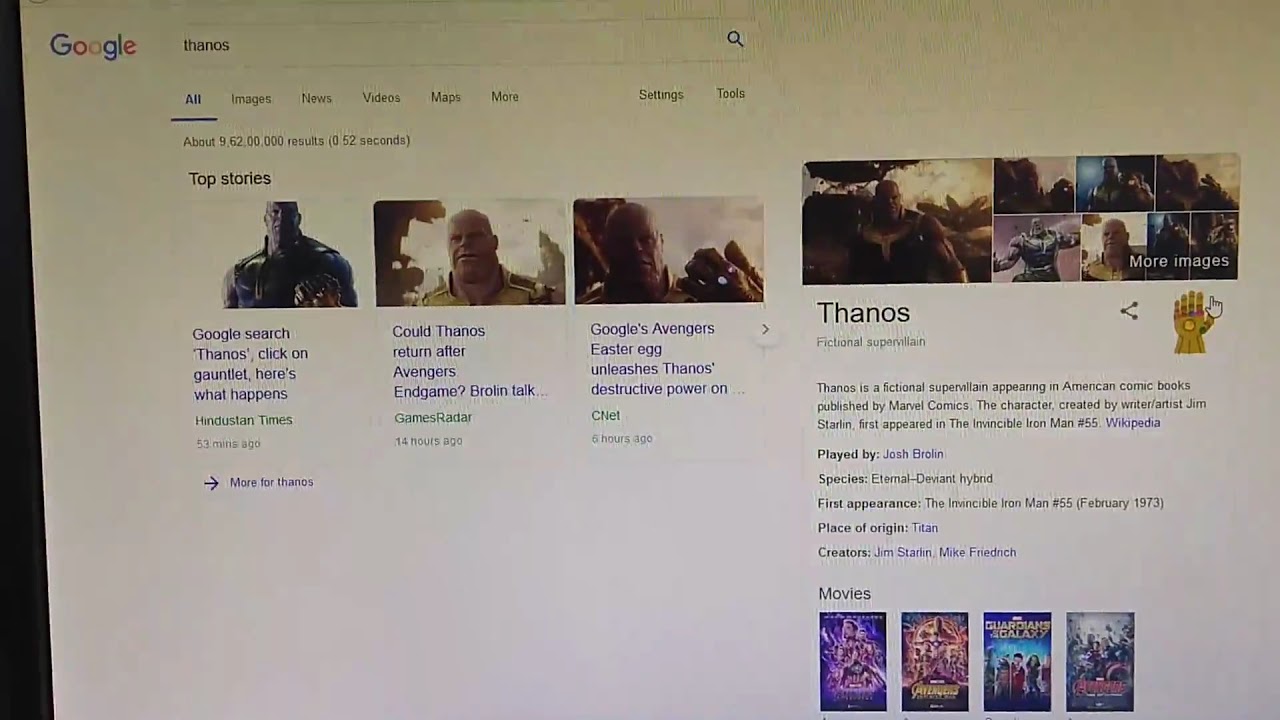Click More images overlay
The width and height of the screenshot is (1280, 720).
click(x=1179, y=261)
